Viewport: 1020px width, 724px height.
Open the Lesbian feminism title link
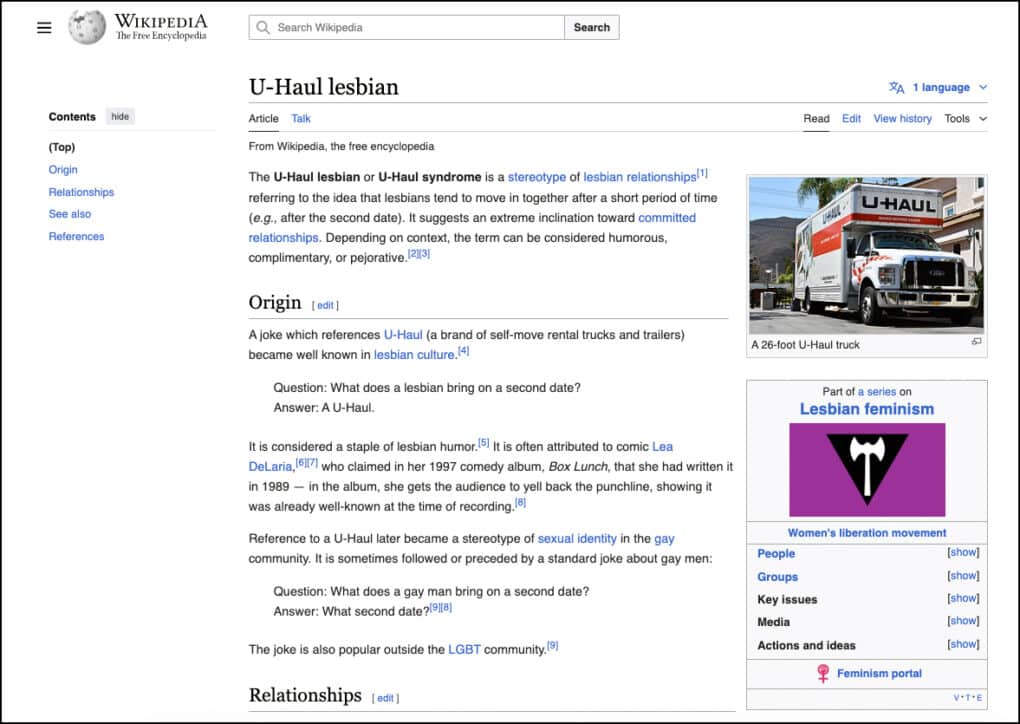click(x=866, y=409)
